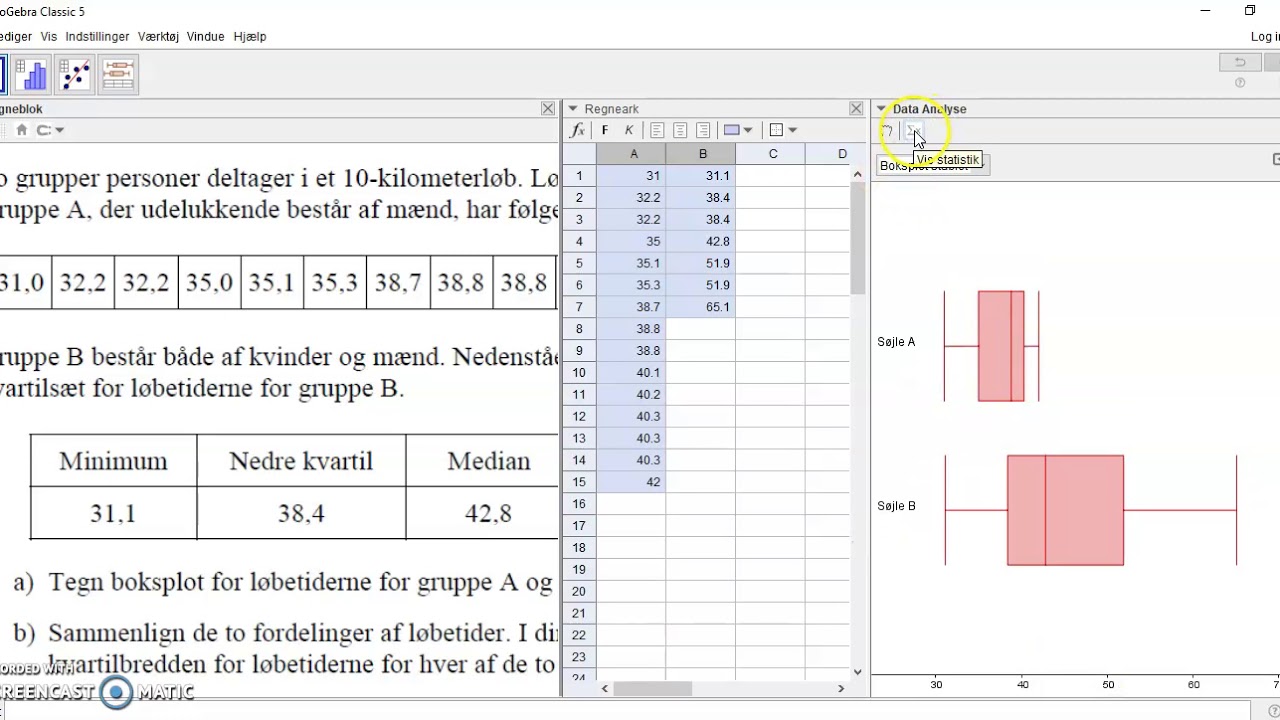Open the Vis menu

49,36
